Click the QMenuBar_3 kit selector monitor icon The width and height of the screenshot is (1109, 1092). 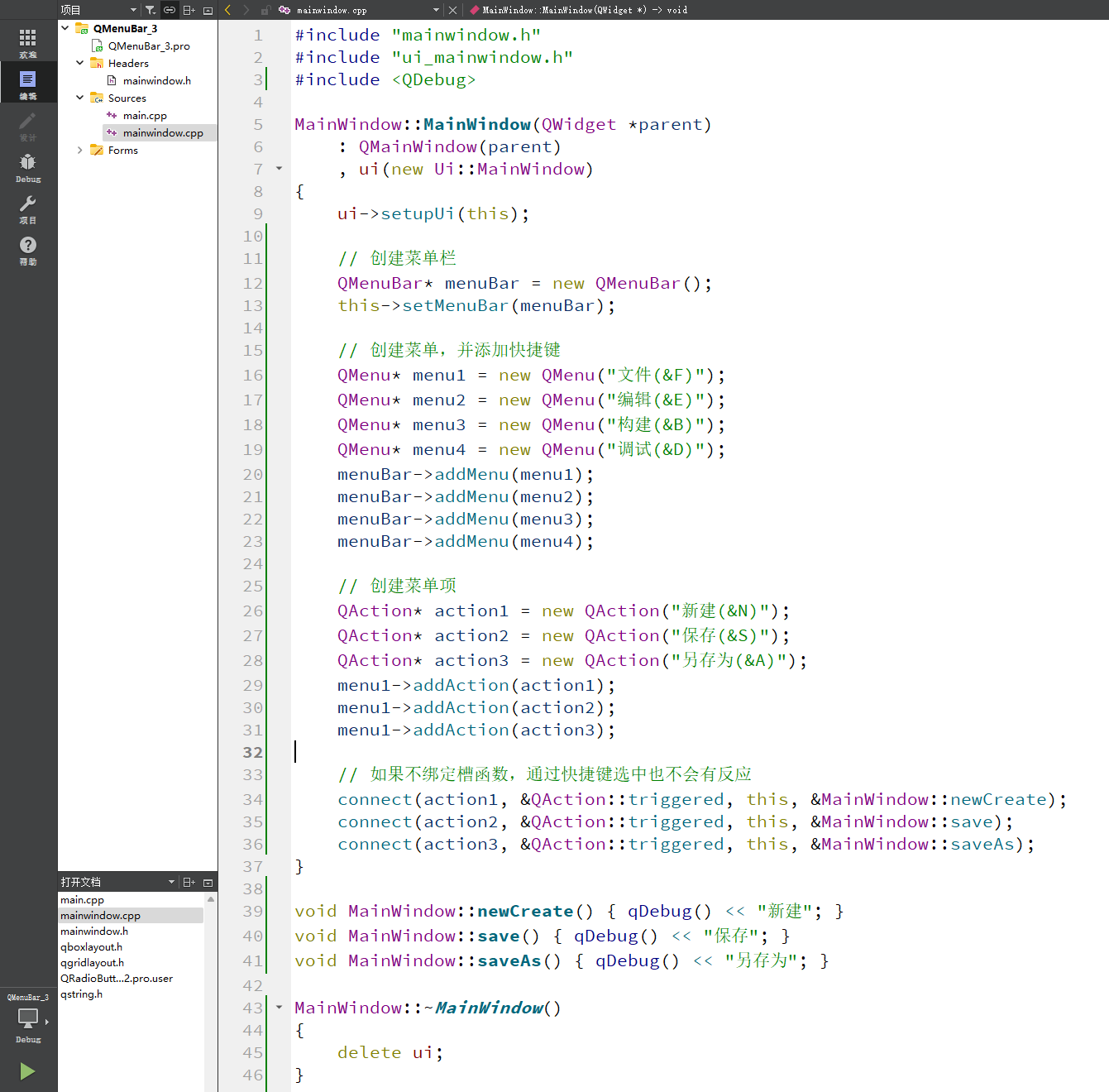pyautogui.click(x=28, y=1018)
